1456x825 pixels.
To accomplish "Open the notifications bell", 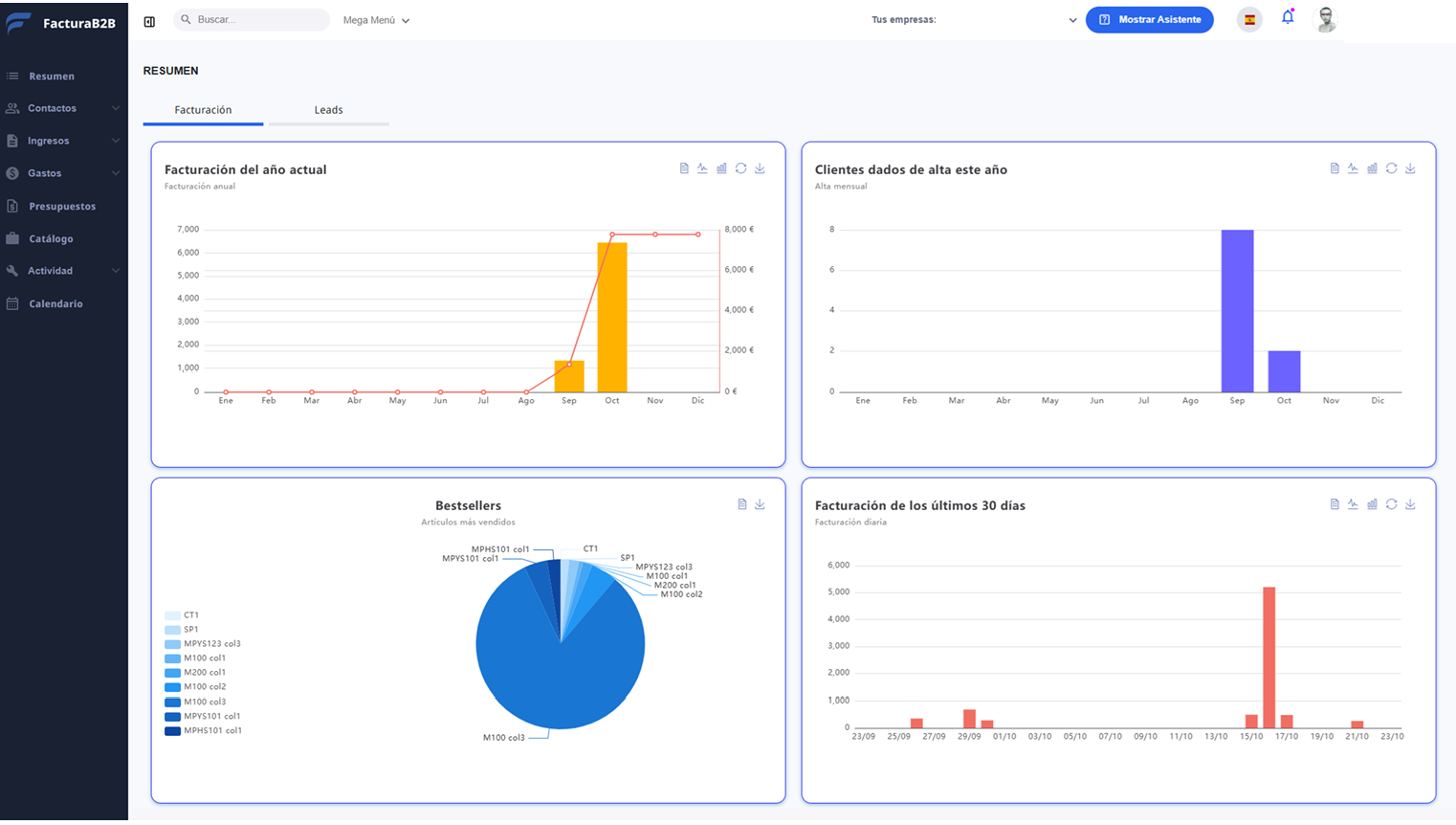I will coord(1288,17).
